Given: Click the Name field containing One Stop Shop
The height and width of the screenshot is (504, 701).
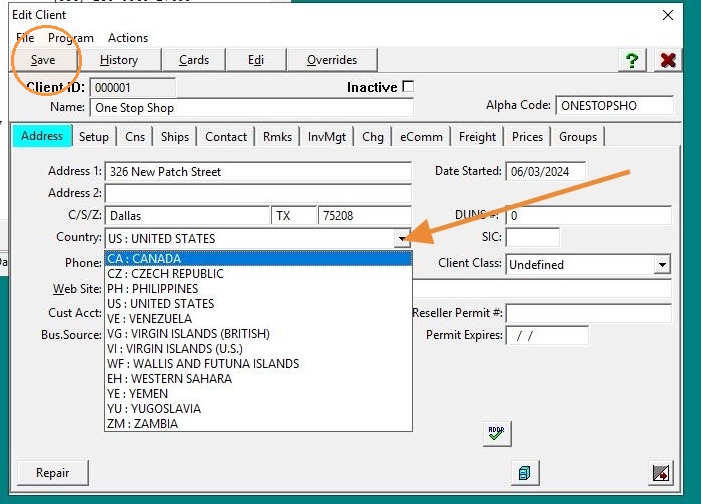Looking at the screenshot, I should click(x=252, y=108).
